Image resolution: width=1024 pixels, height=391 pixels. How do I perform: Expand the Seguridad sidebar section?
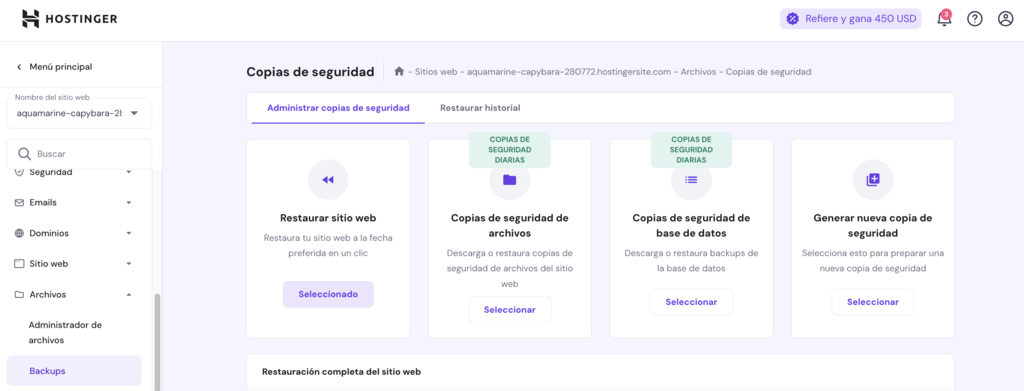pyautogui.click(x=129, y=172)
